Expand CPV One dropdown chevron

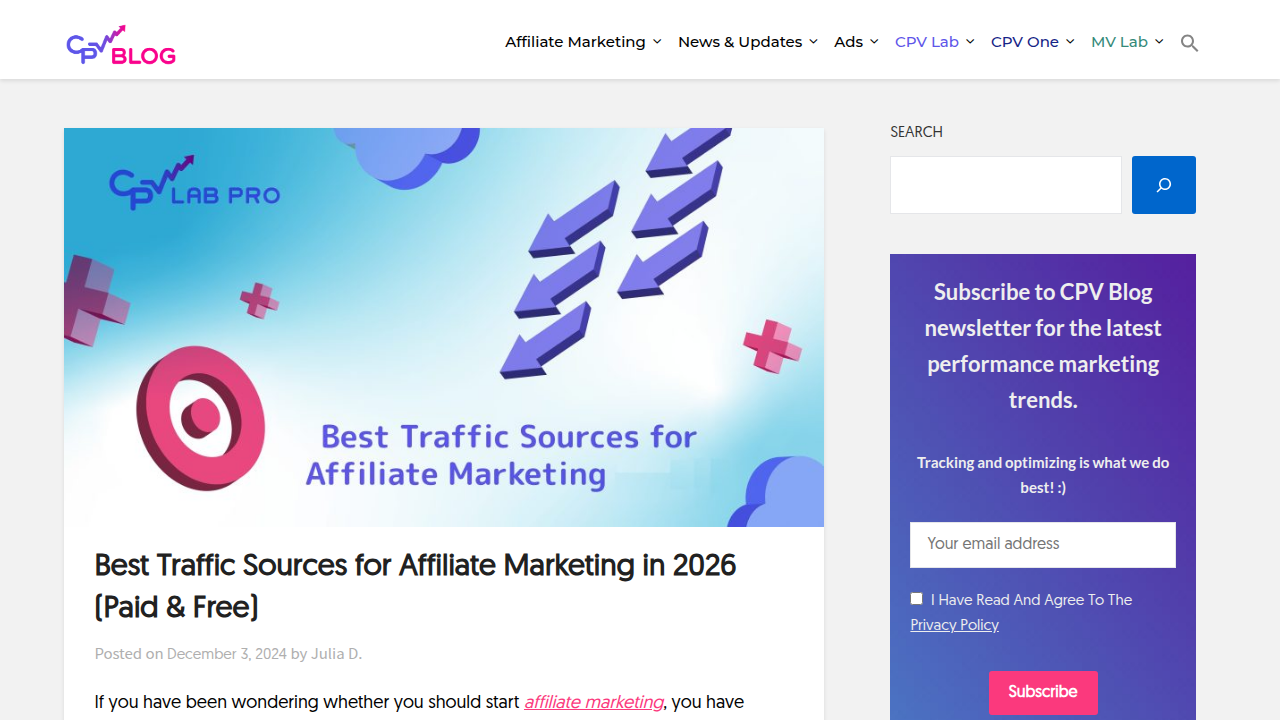pyautogui.click(x=1070, y=42)
